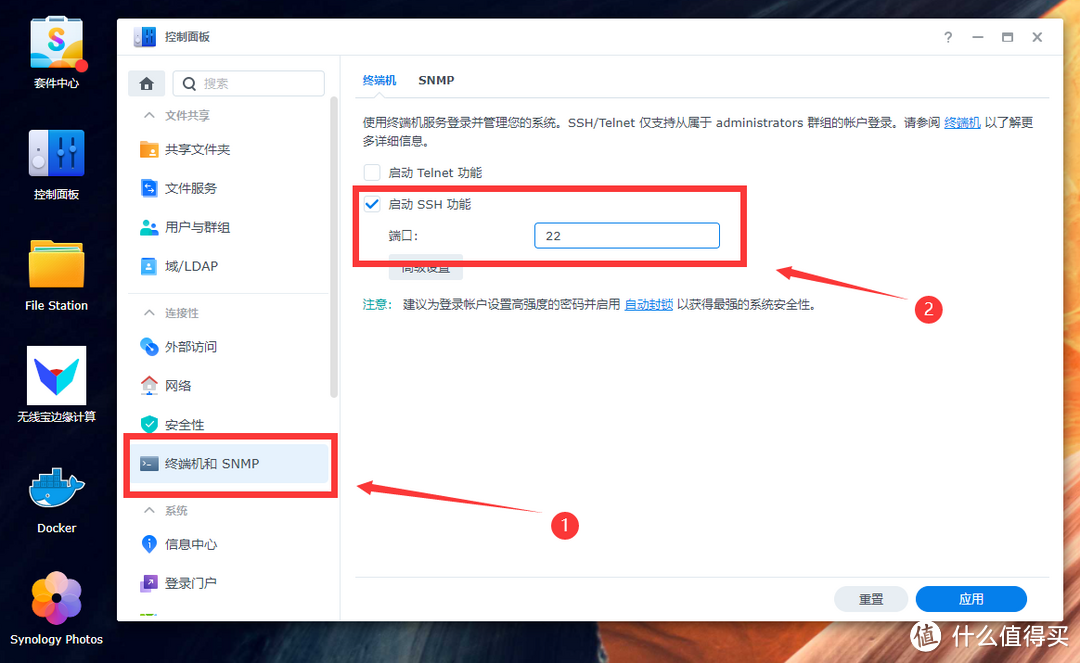The image size is (1080, 663).
Task: Click the 搜索 search input field
Action: [x=249, y=83]
